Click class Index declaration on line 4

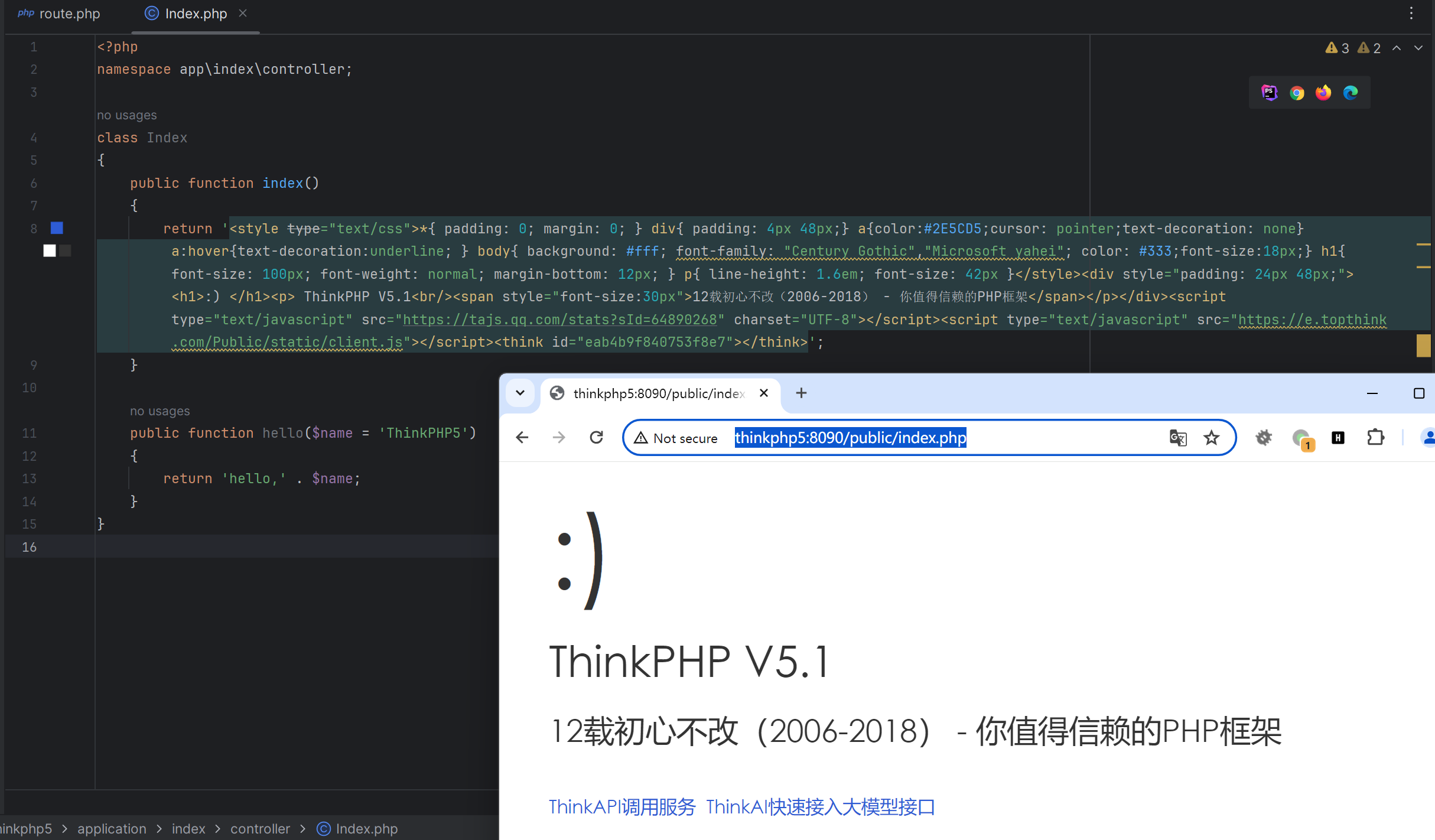[x=142, y=138]
